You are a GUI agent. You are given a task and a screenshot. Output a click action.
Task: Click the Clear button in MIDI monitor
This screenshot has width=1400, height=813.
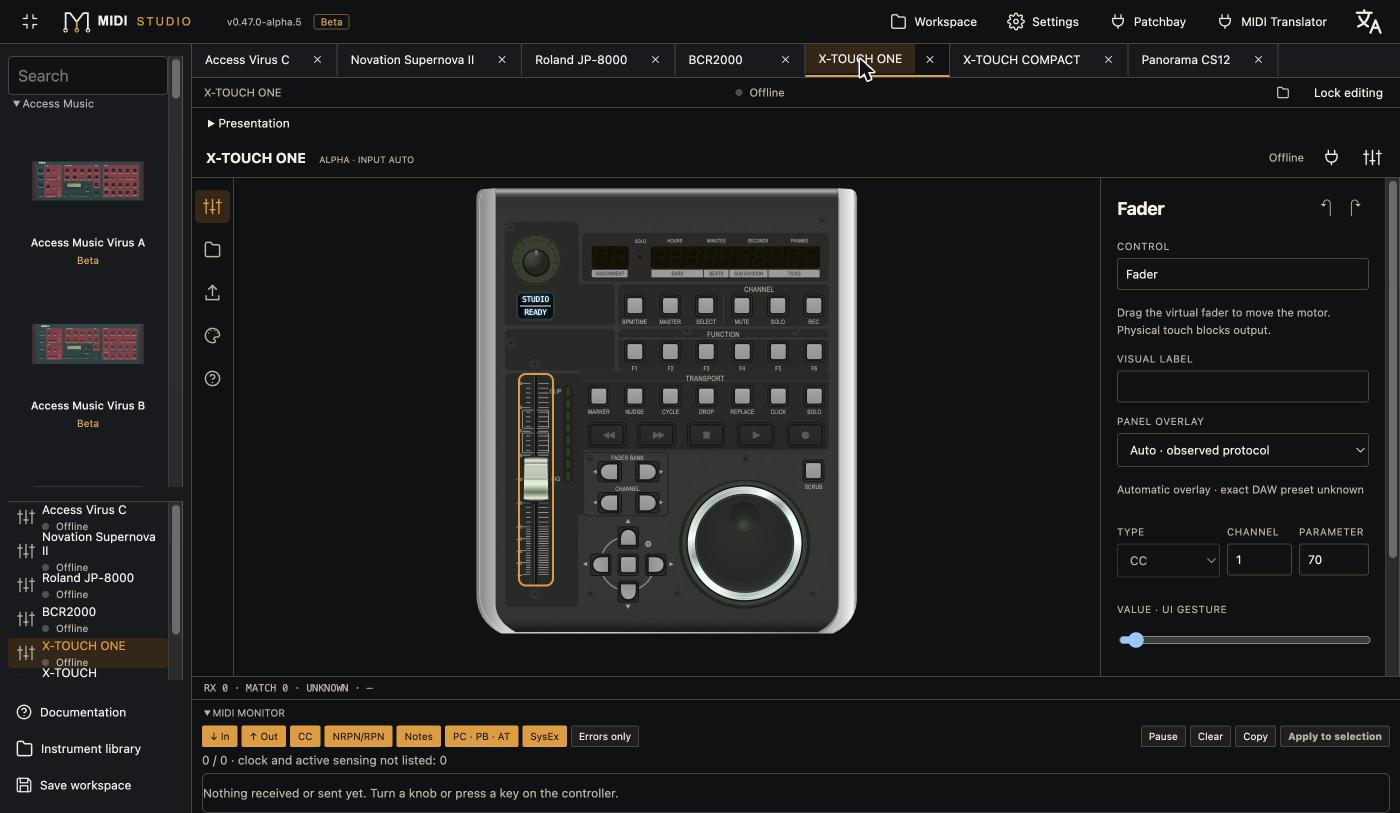(x=1210, y=736)
